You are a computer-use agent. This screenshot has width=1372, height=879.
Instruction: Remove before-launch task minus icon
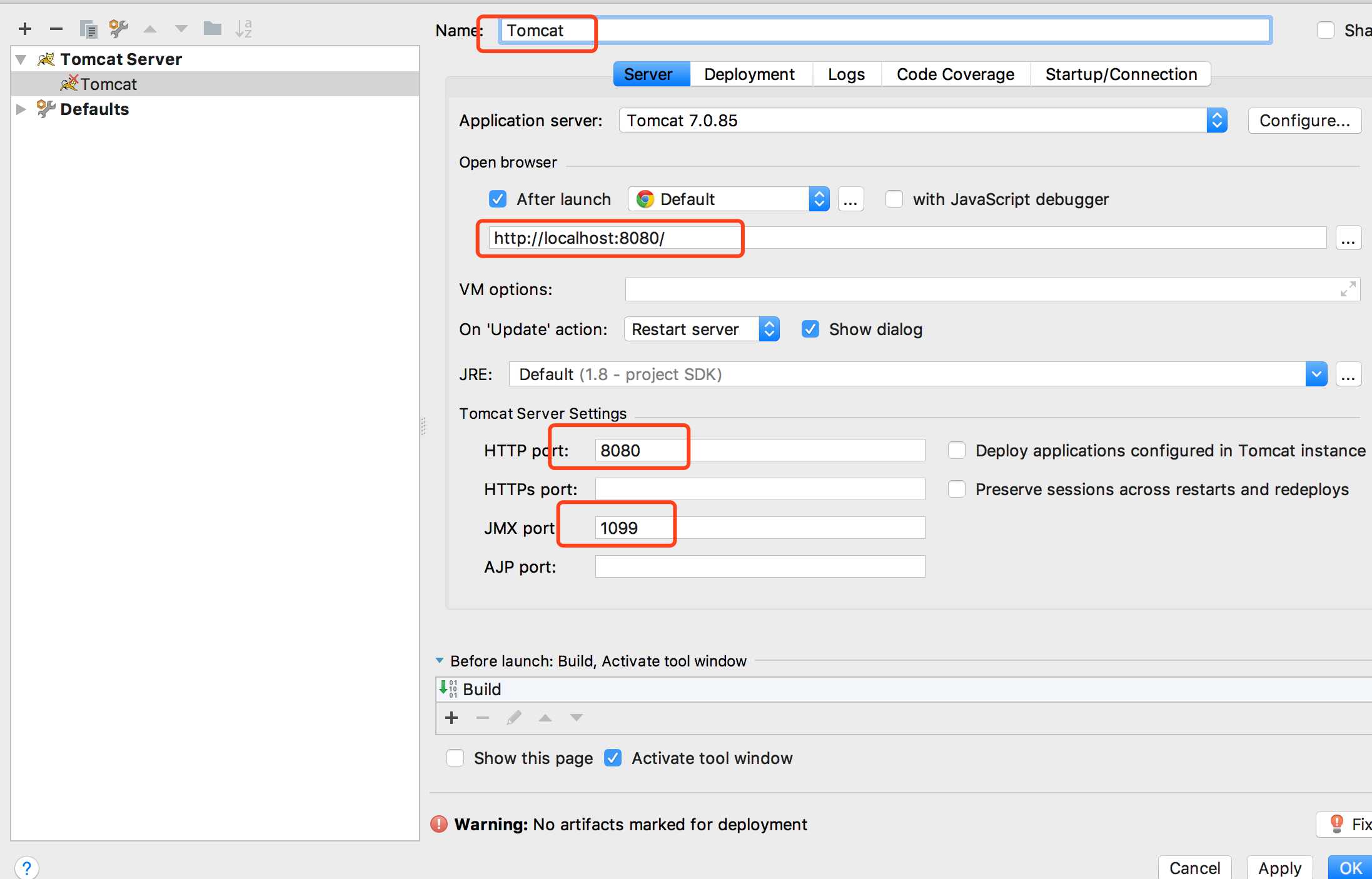click(x=483, y=718)
